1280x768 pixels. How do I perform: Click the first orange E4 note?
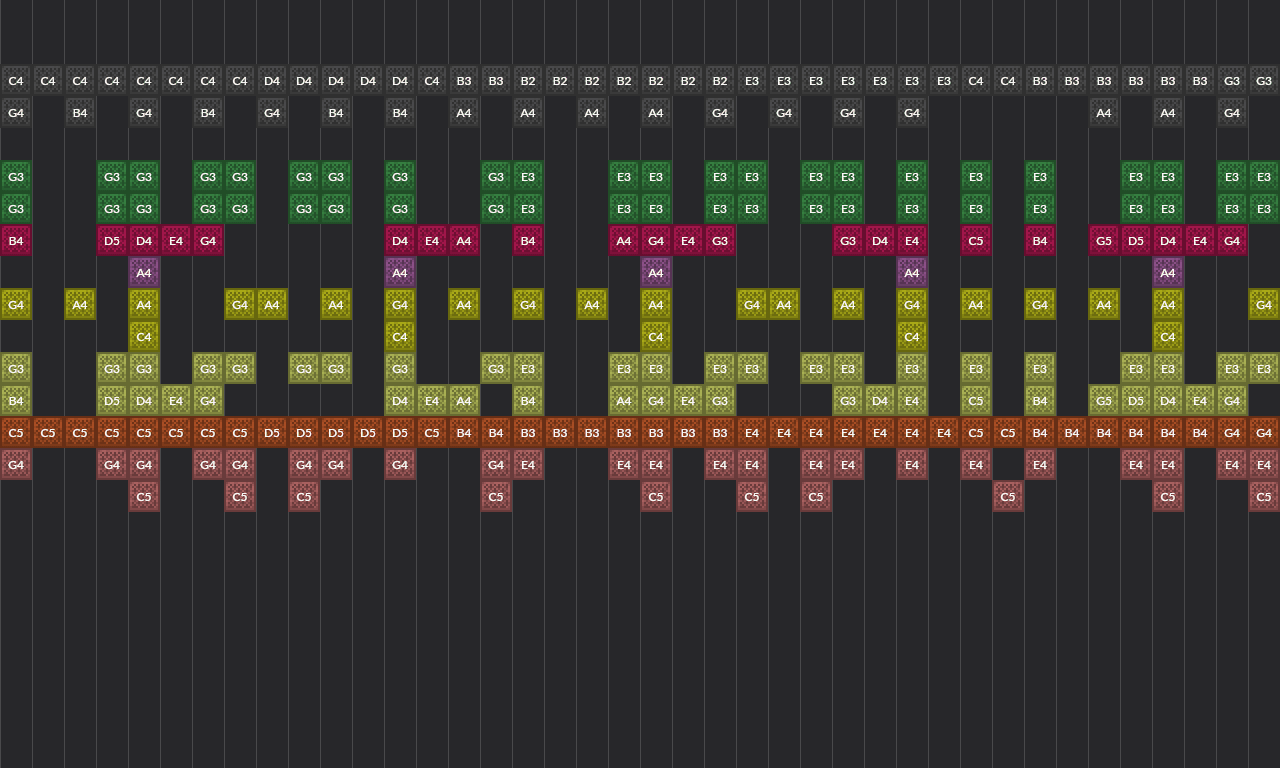click(752, 432)
